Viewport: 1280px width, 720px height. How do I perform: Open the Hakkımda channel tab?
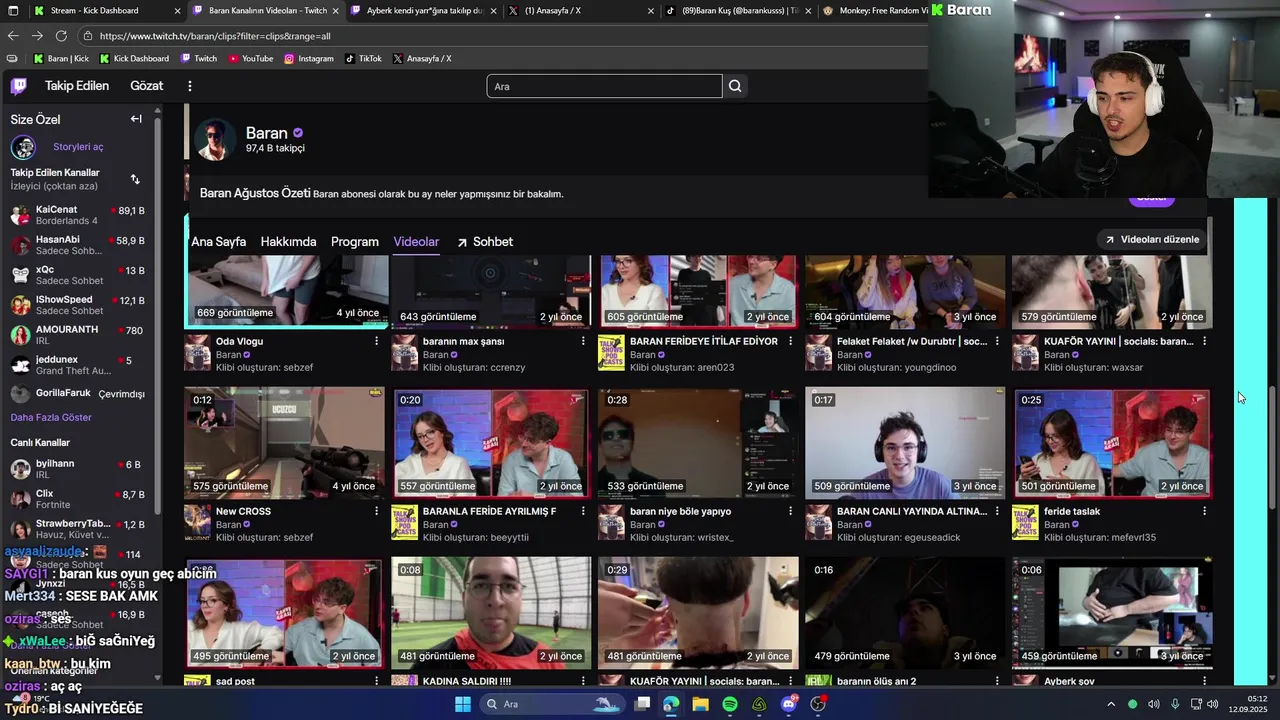[288, 242]
